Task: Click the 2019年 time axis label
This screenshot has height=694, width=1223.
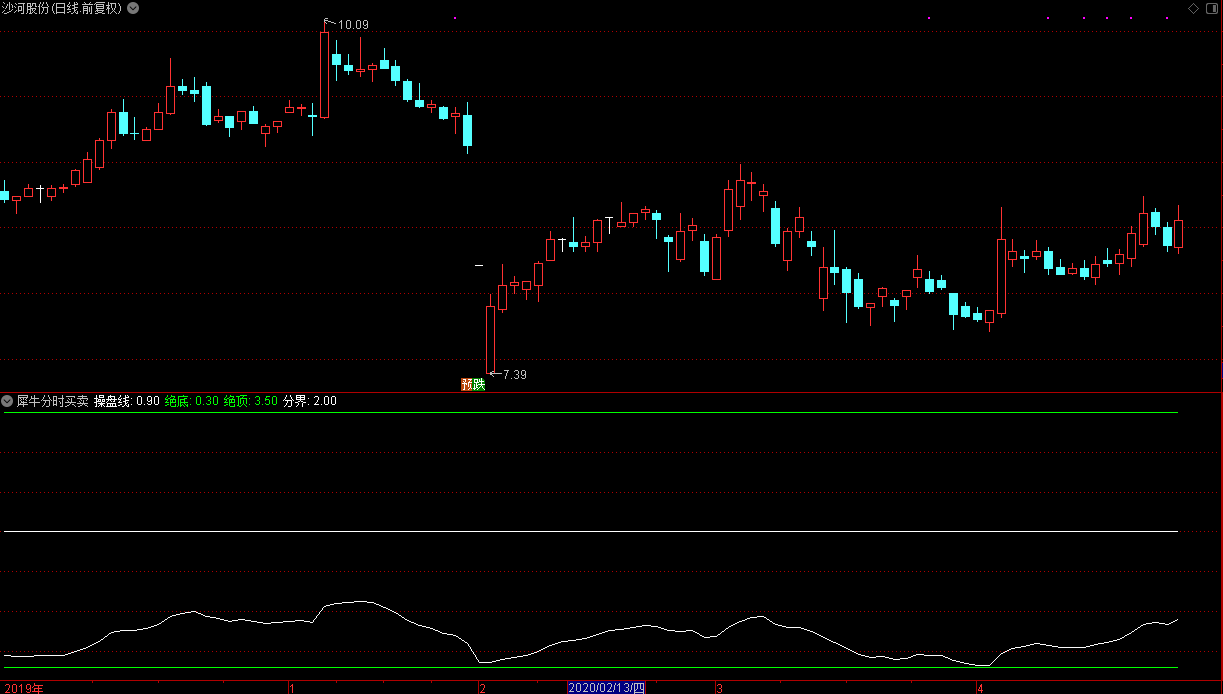Action: [23, 688]
